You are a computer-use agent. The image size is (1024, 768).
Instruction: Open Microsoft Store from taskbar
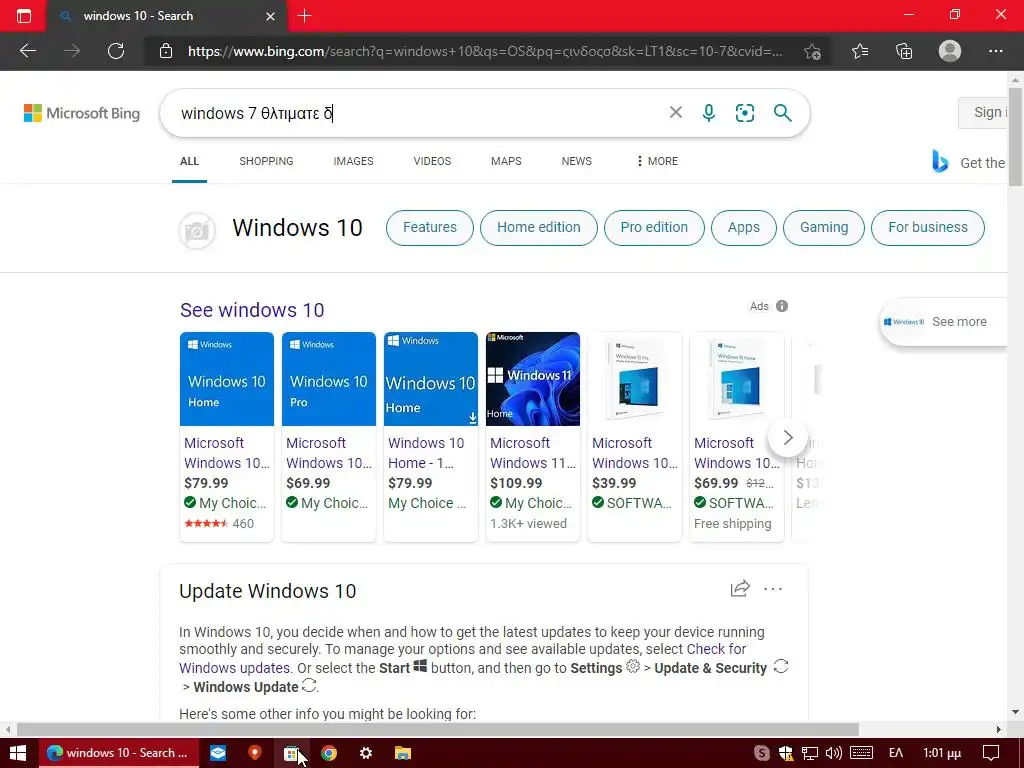click(291, 753)
